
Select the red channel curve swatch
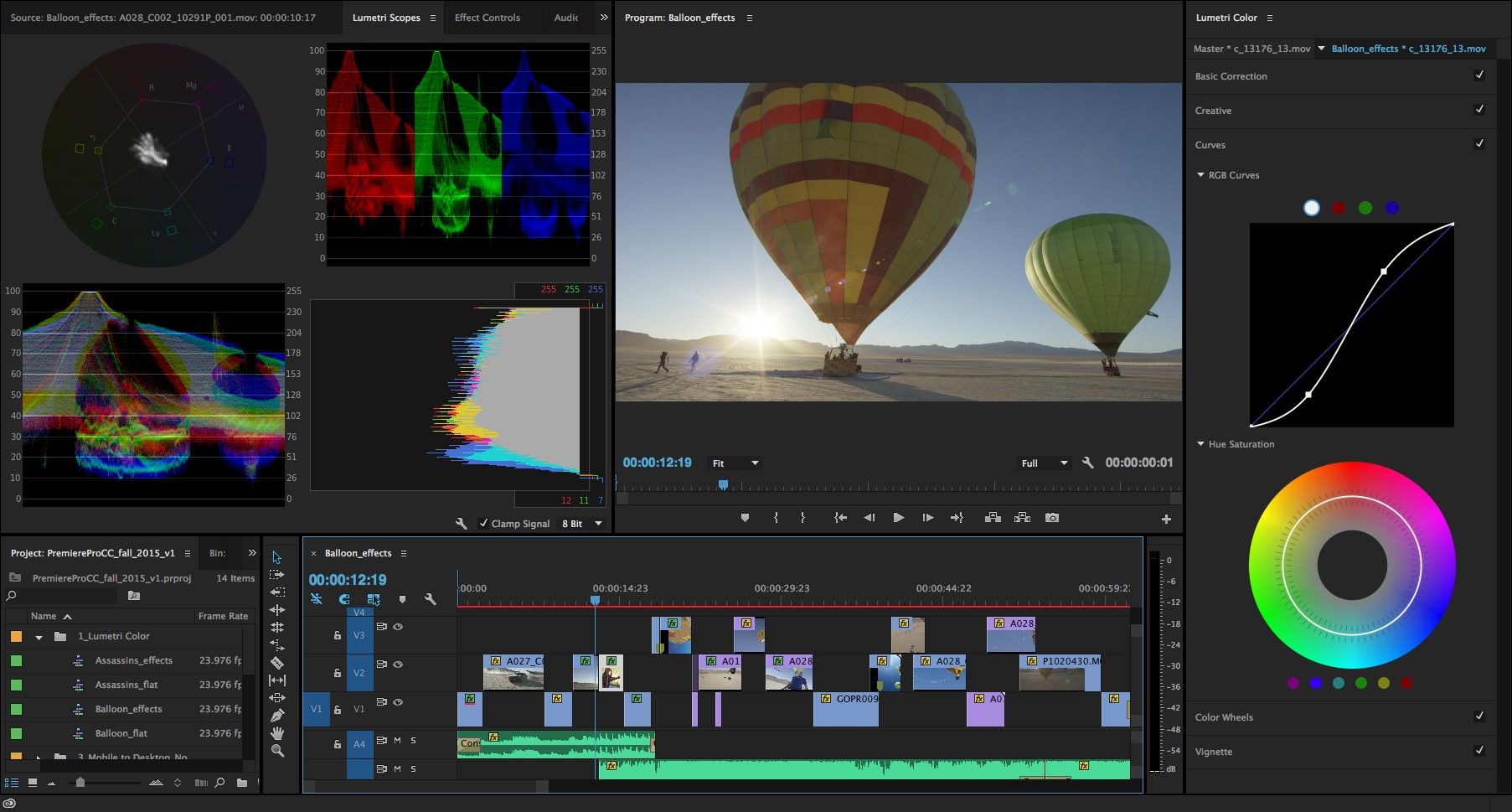point(1339,208)
